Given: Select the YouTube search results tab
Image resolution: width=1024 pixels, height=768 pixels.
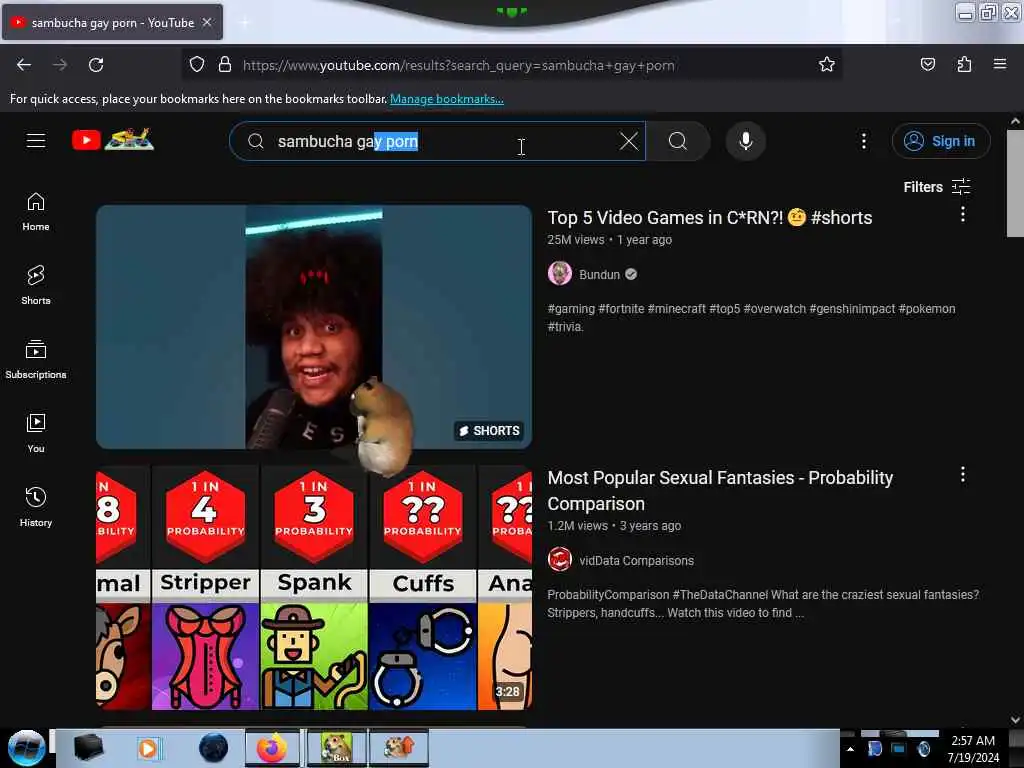Looking at the screenshot, I should [x=112, y=22].
